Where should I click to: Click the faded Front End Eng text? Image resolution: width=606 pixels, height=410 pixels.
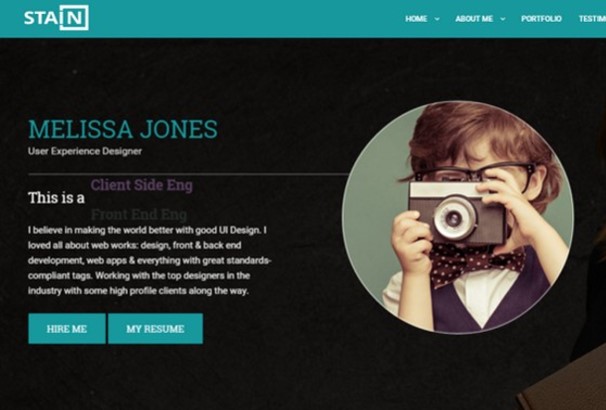[x=139, y=214]
